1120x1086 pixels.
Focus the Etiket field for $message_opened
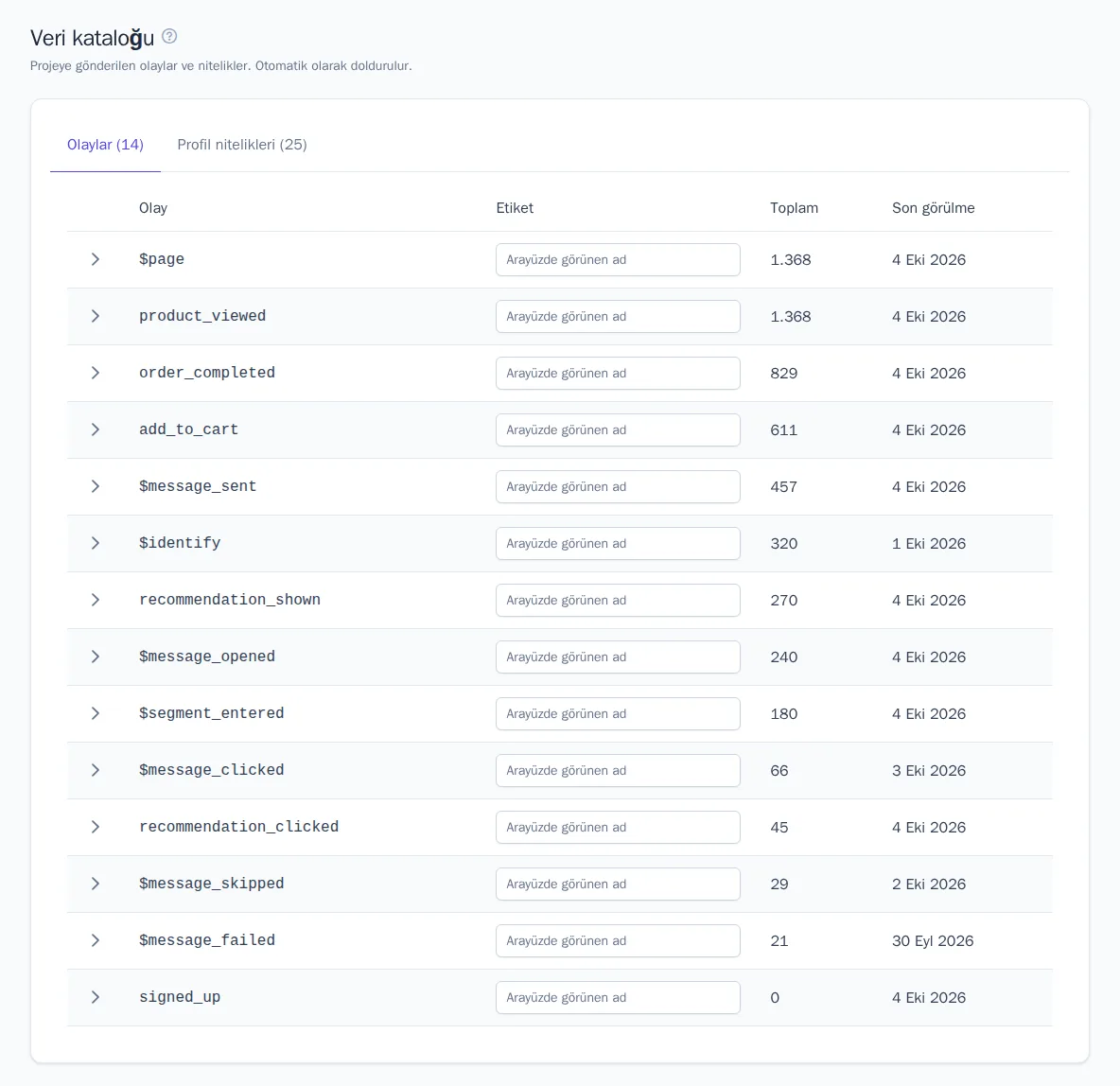coord(618,657)
